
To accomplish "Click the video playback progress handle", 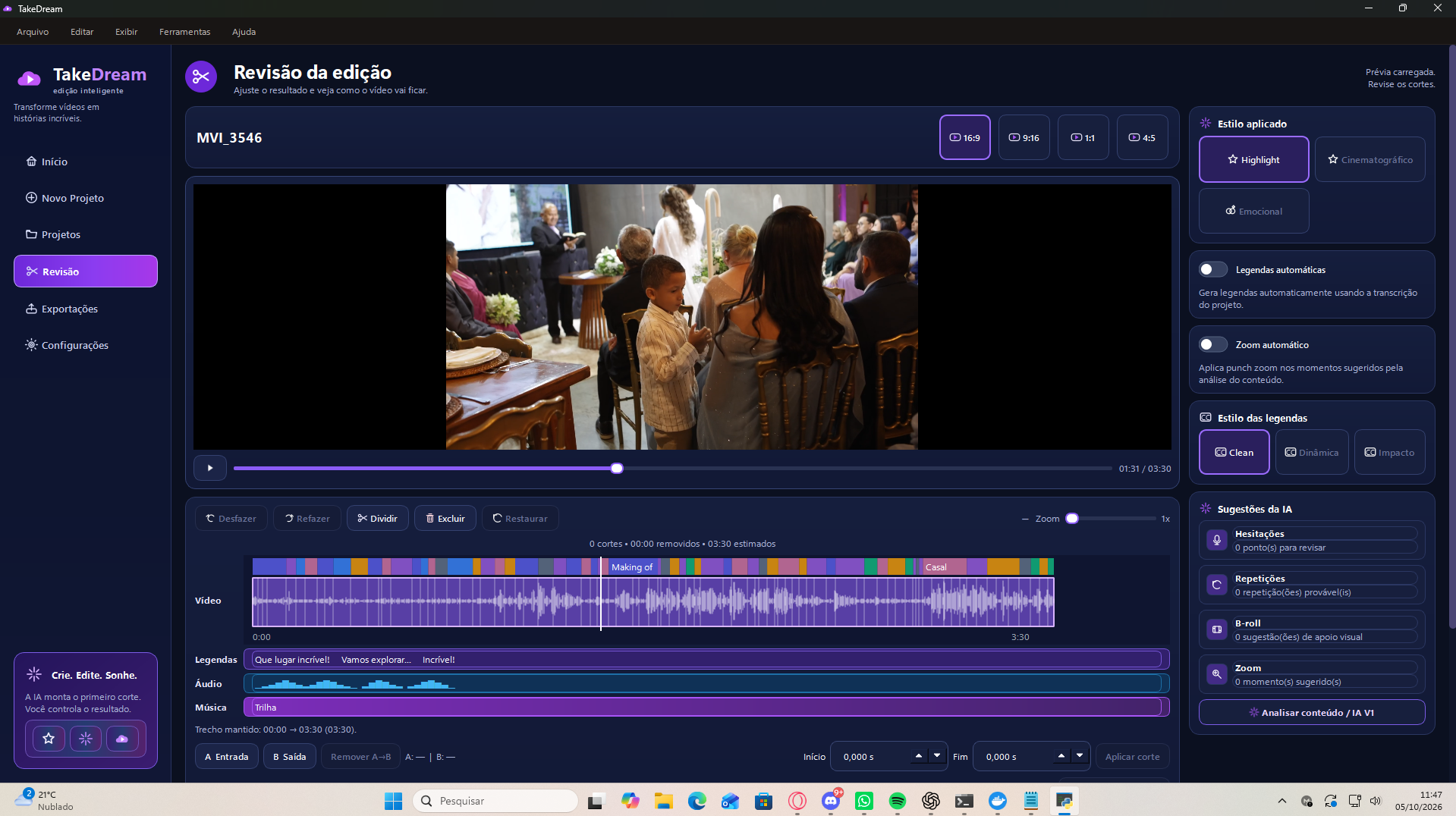I will pyautogui.click(x=617, y=468).
